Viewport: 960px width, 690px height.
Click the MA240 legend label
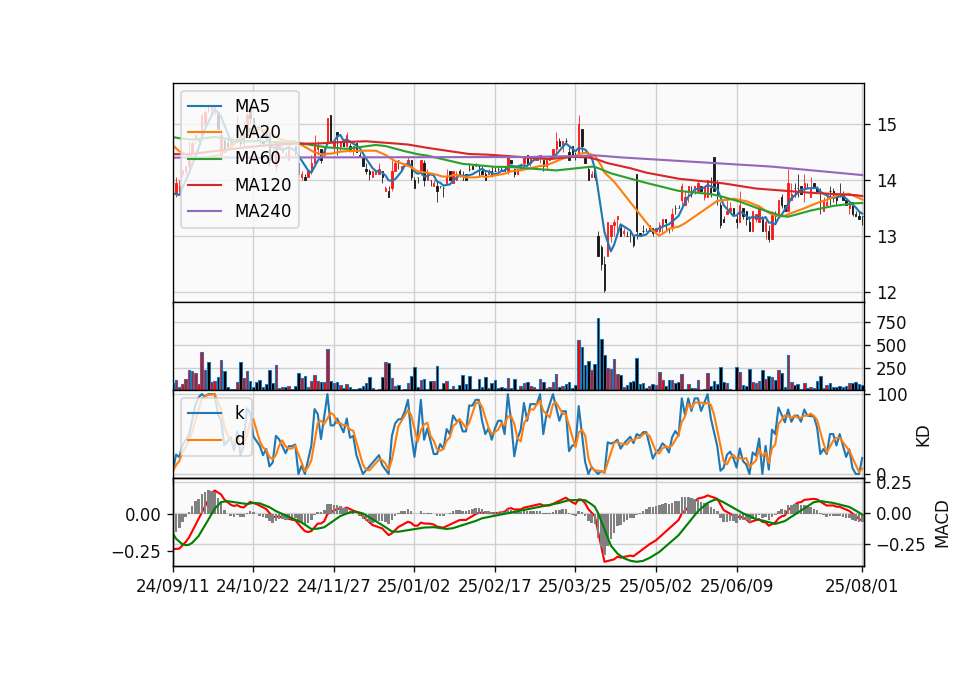pyautogui.click(x=263, y=211)
